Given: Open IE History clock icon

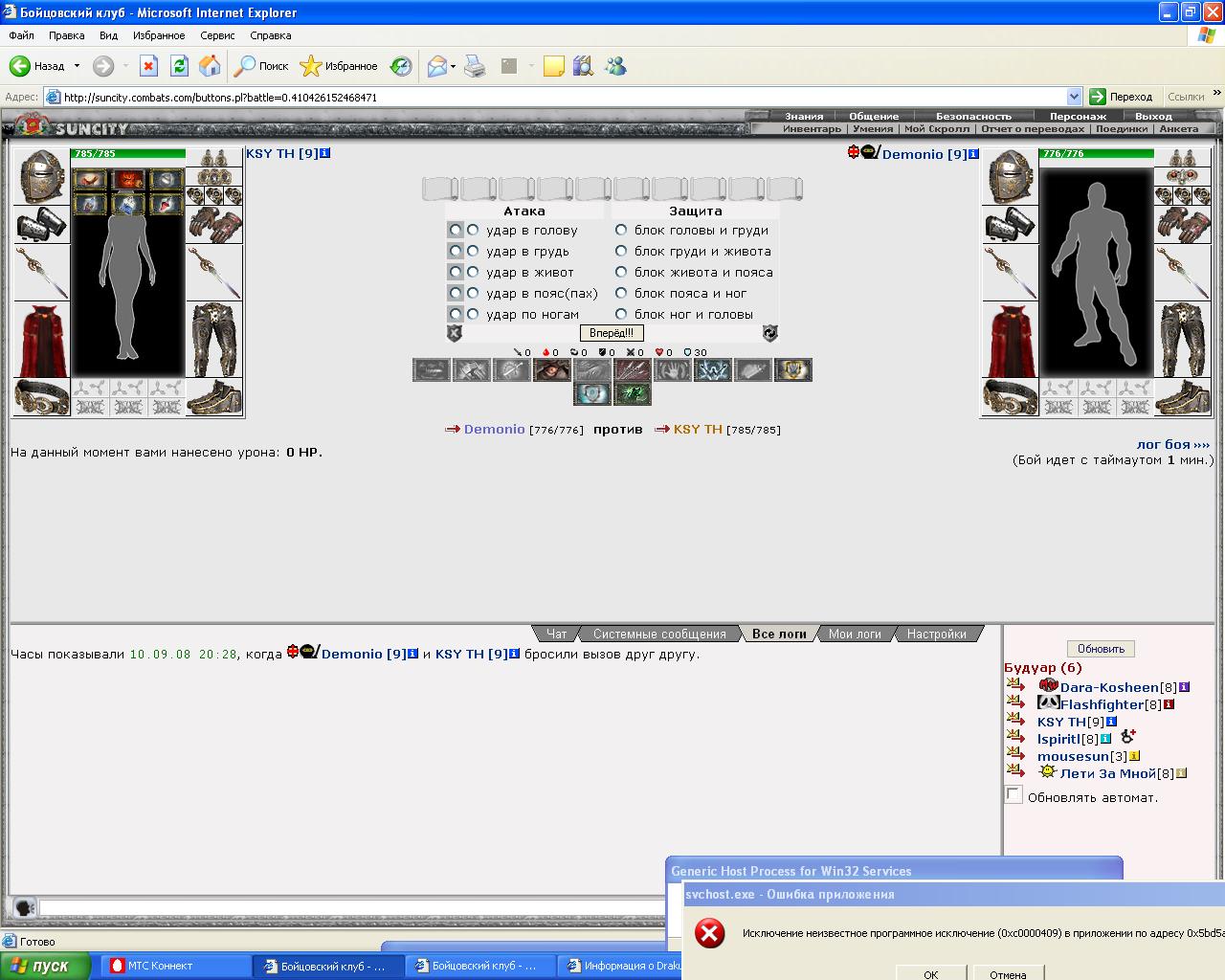Looking at the screenshot, I should click(x=401, y=66).
